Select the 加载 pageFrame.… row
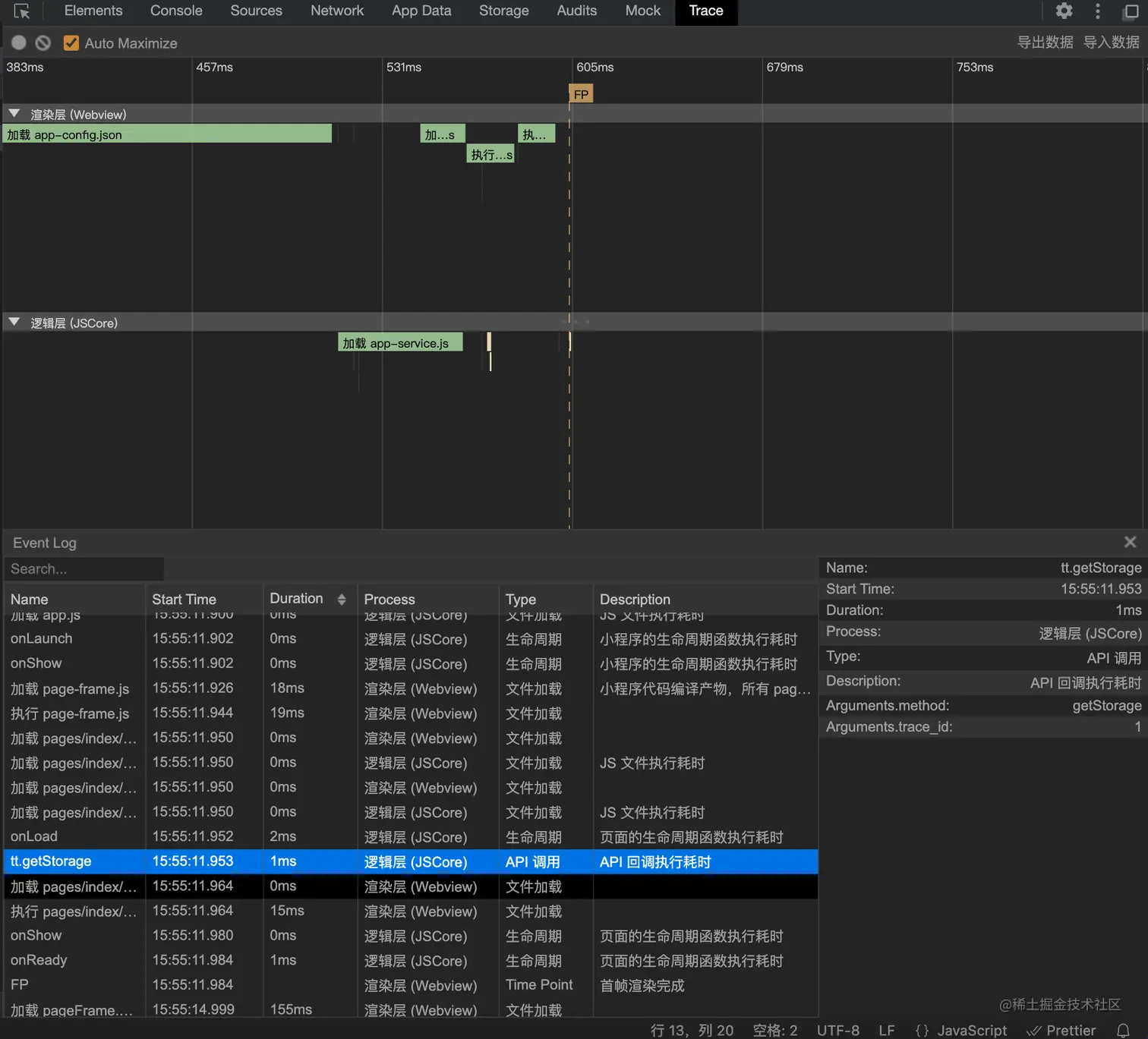Viewport: 1148px width, 1039px height. tap(411, 1009)
